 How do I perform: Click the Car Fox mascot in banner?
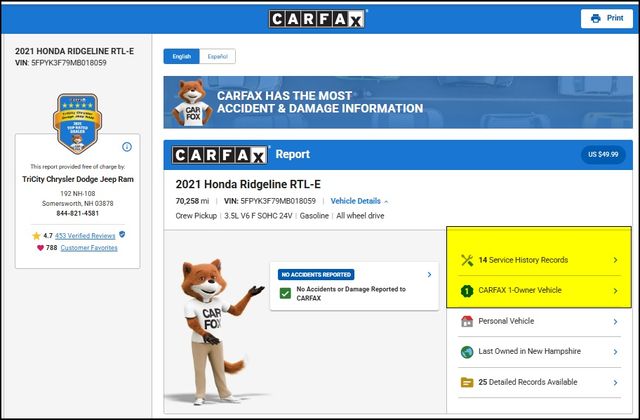point(192,102)
